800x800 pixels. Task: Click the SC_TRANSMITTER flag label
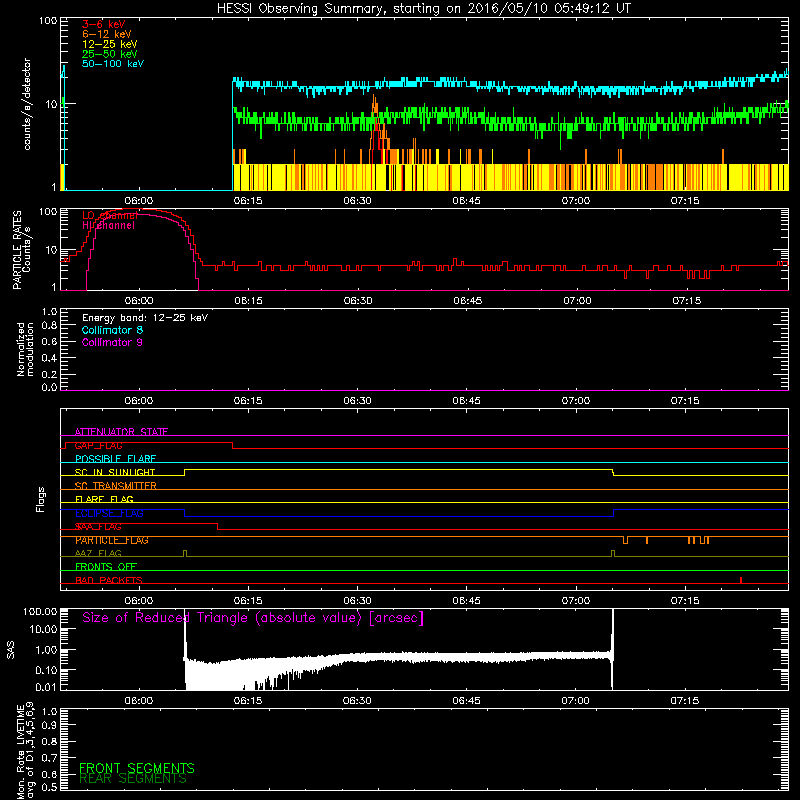coord(116,486)
